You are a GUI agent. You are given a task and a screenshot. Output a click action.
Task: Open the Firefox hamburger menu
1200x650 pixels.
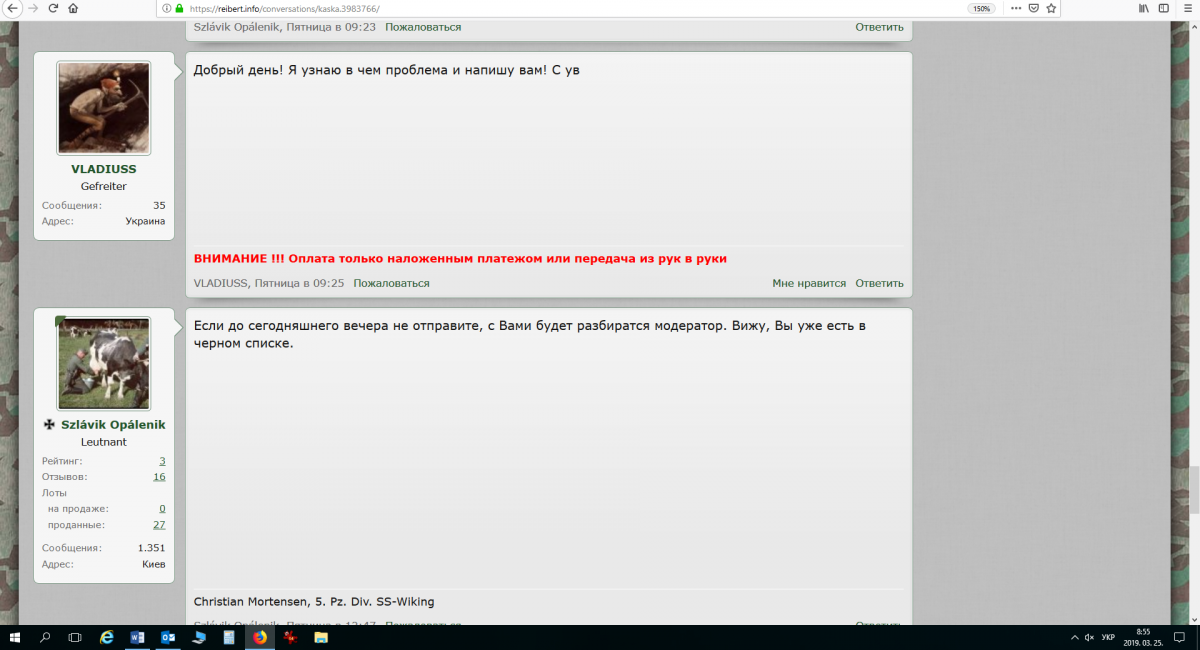click(x=1187, y=8)
